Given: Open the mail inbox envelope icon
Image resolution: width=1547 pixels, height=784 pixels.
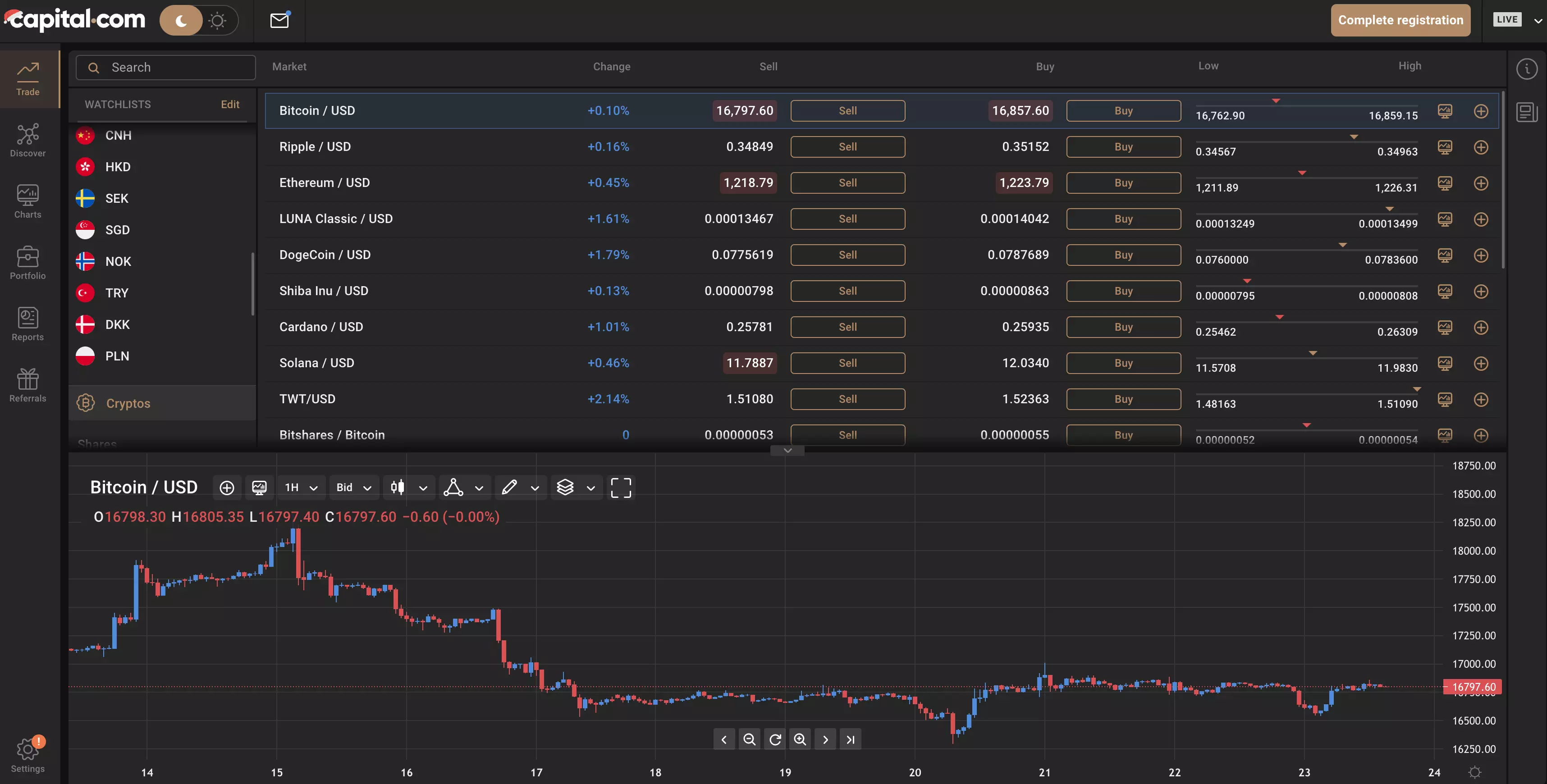Looking at the screenshot, I should coord(279,20).
